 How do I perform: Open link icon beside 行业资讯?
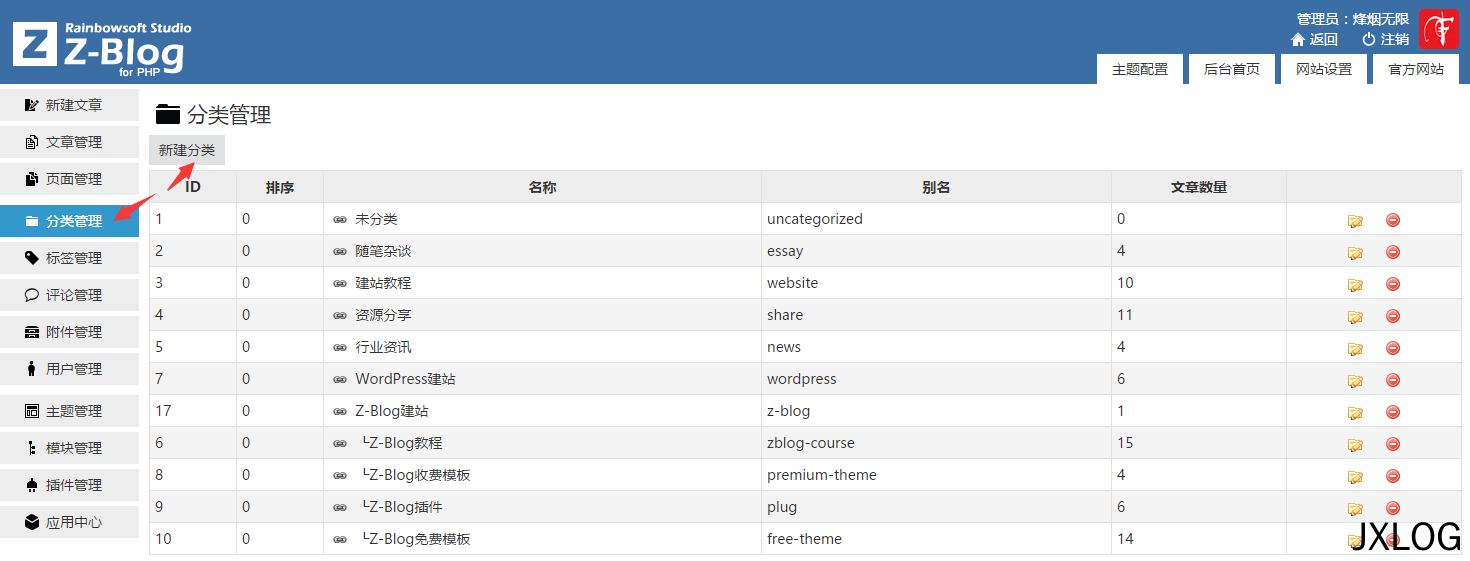coord(340,348)
